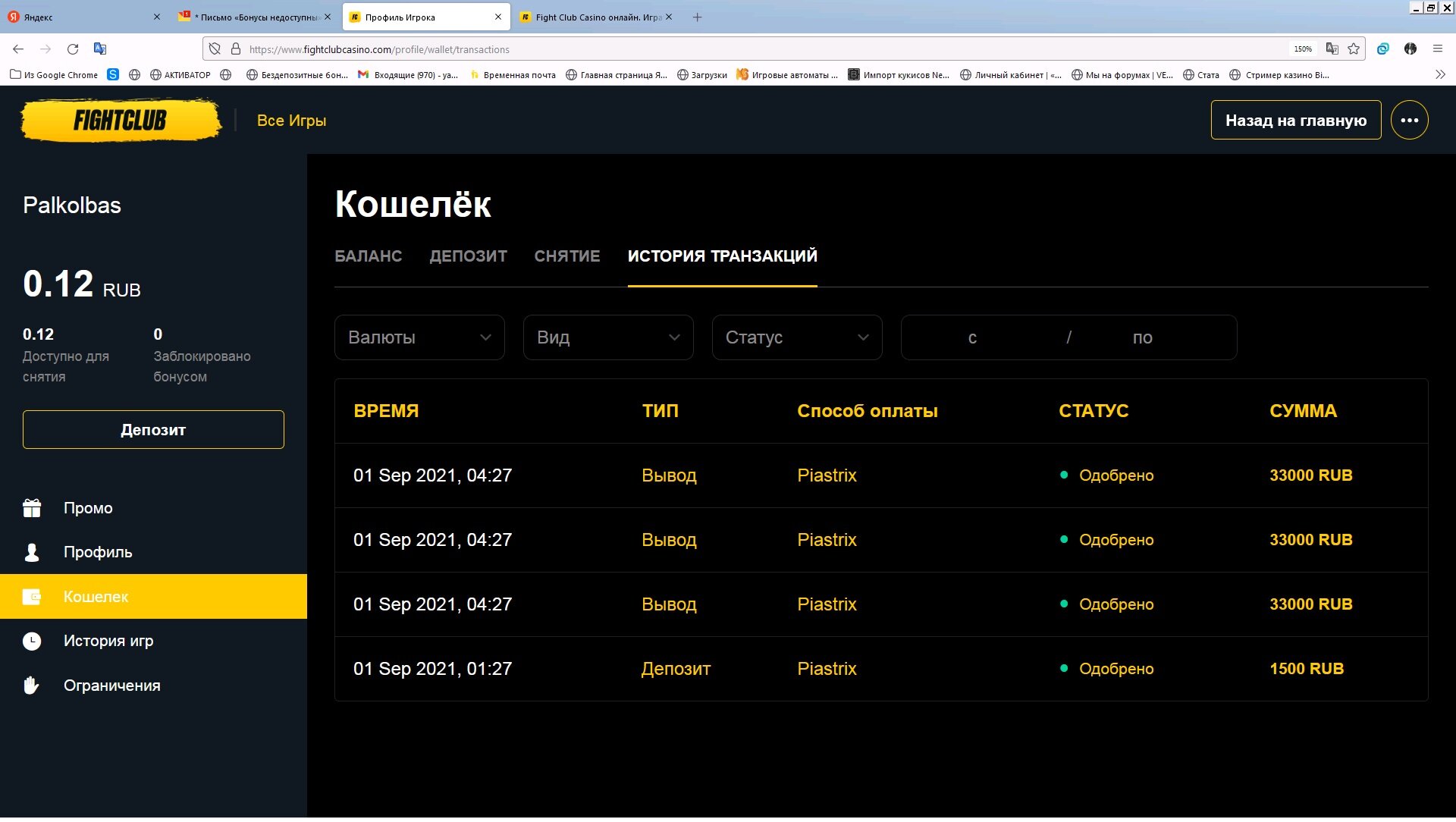Screen dimensions: 1456x822
Task: Go to Профиль in sidebar
Action: 97,552
